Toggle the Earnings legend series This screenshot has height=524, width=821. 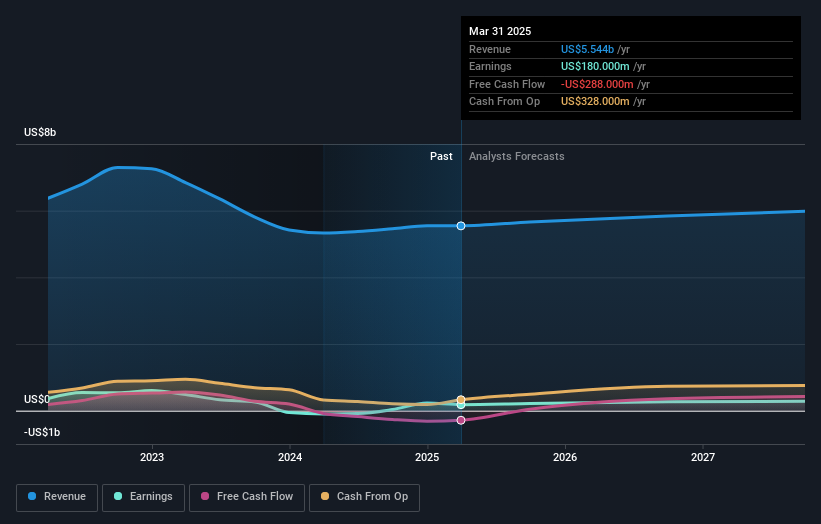(x=143, y=497)
